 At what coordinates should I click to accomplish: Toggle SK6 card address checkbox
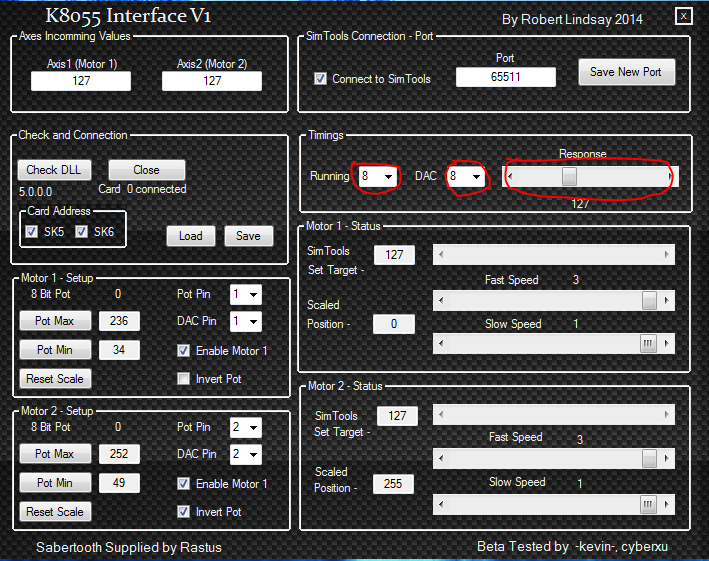coord(81,232)
